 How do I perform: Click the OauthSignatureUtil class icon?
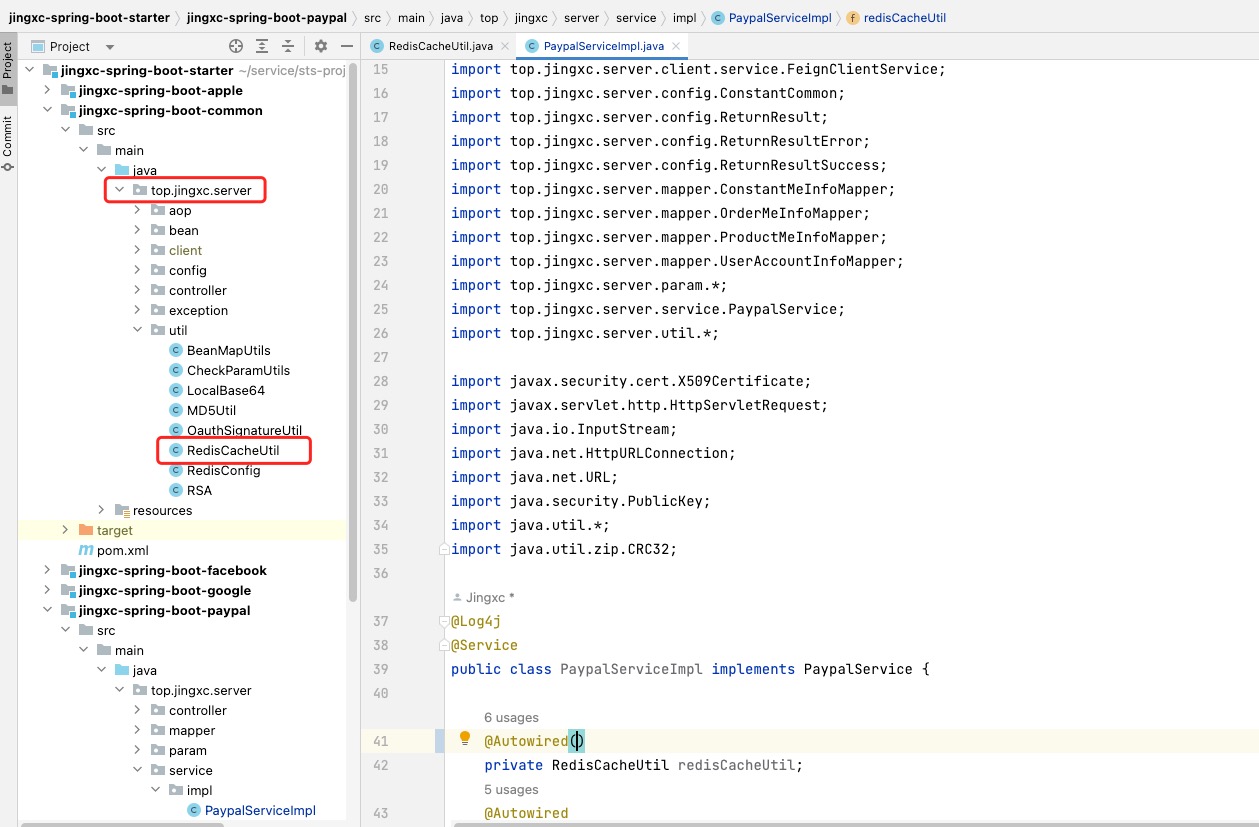(176, 430)
